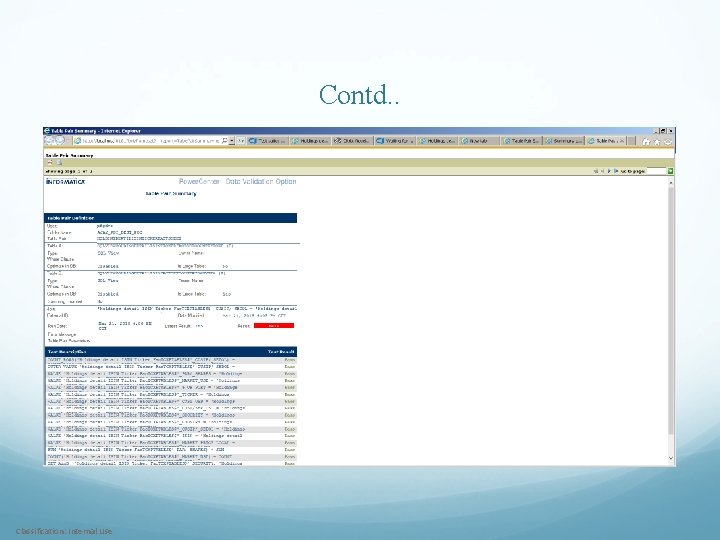Screen dimensions: 720x540
Task: Click the Test Result column header
Action: pyautogui.click(x=281, y=352)
